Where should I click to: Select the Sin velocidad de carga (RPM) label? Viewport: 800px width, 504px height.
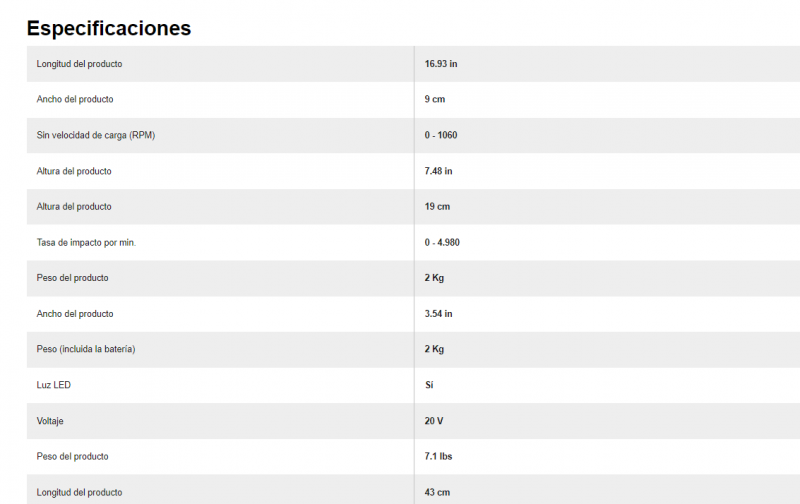point(95,135)
